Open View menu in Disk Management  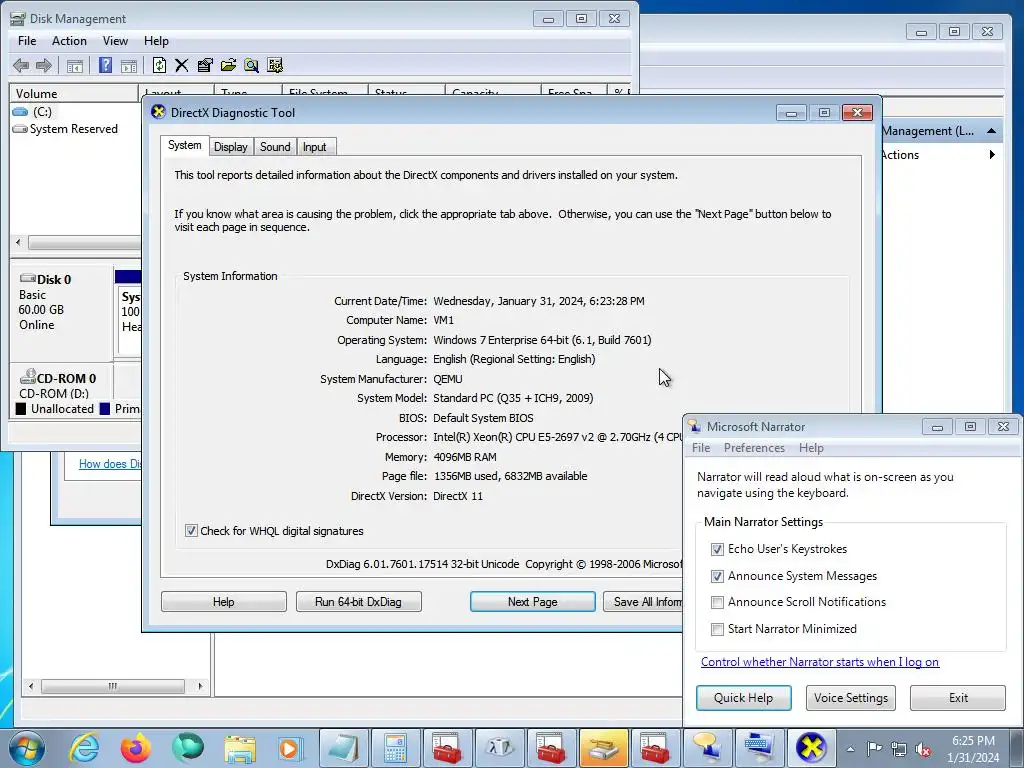coord(115,40)
